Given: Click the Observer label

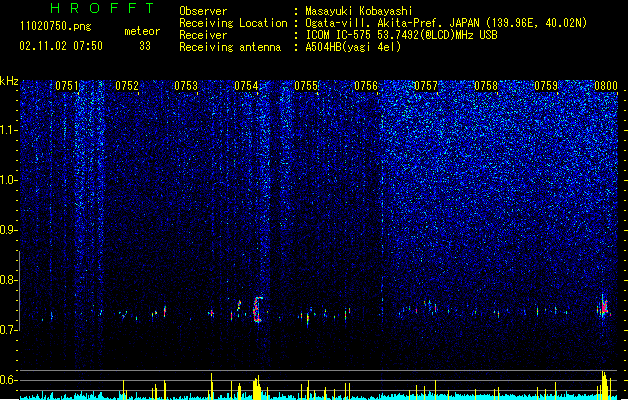Looking at the screenshot, I should tap(203, 11).
